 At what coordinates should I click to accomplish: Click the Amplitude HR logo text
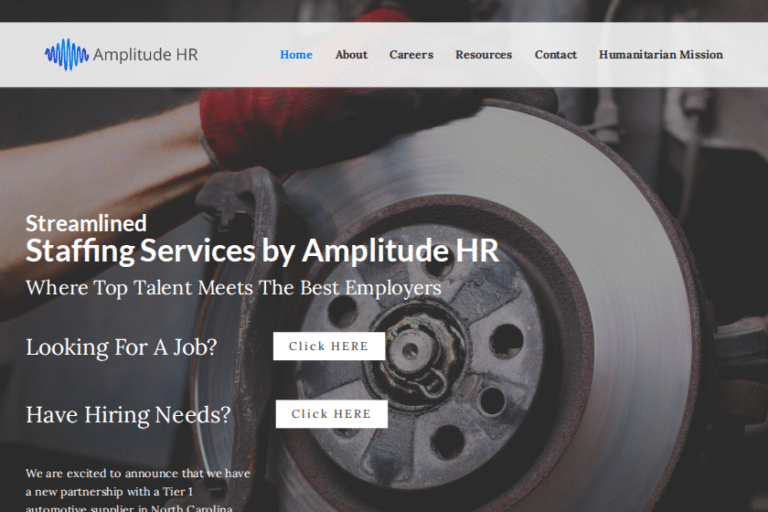point(145,55)
